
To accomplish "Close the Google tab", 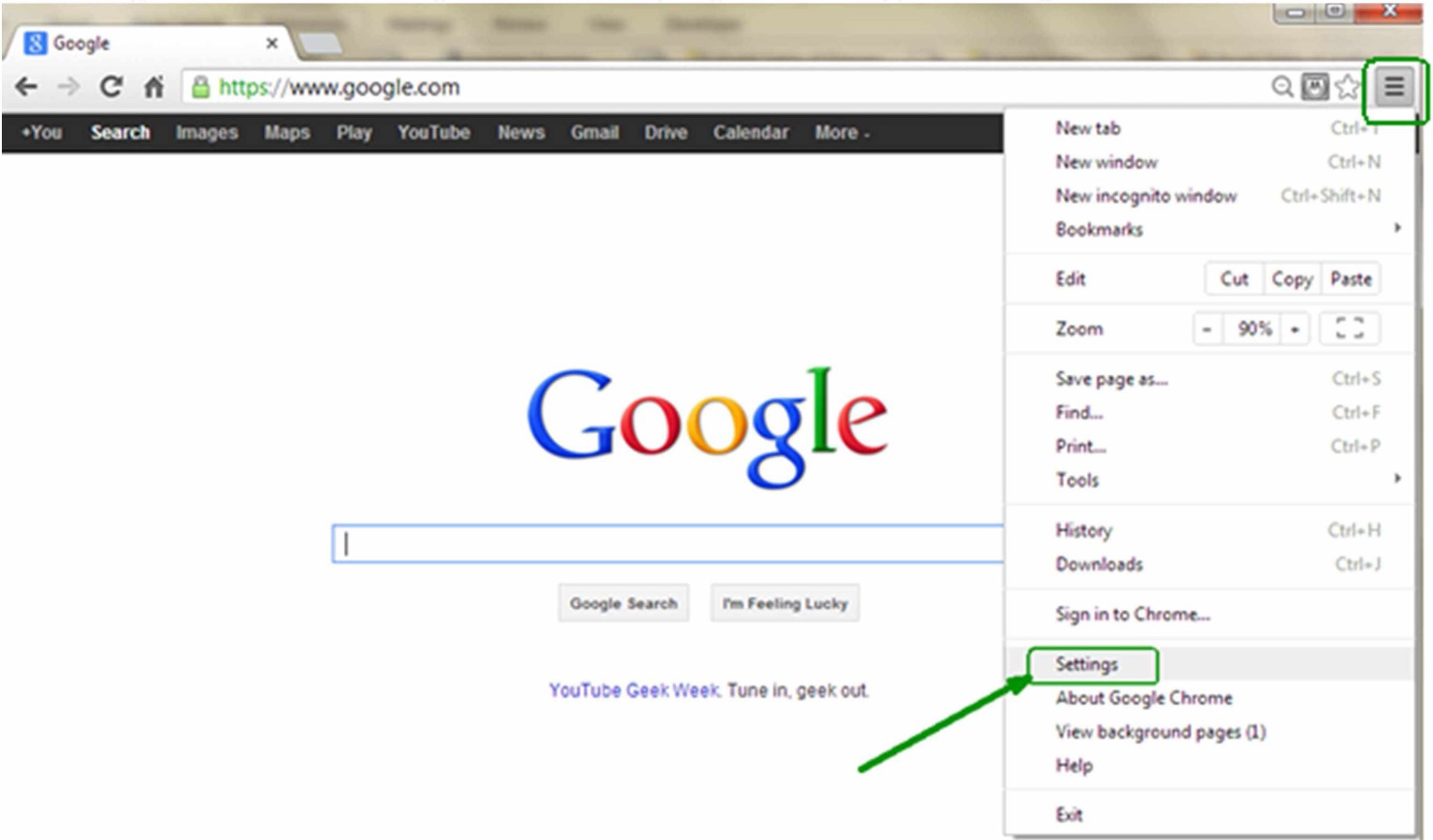I will tap(271, 43).
